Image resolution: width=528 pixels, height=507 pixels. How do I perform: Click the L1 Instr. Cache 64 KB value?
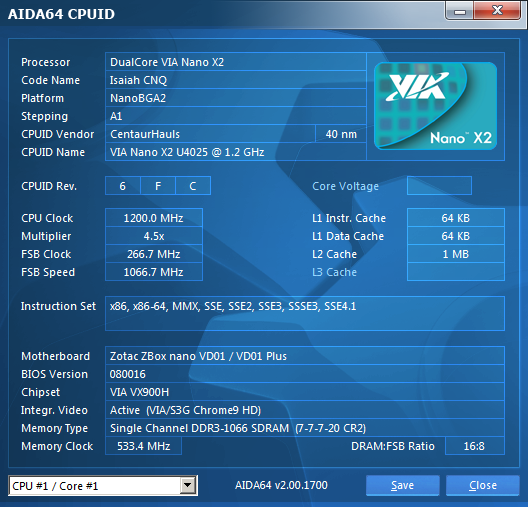456,218
